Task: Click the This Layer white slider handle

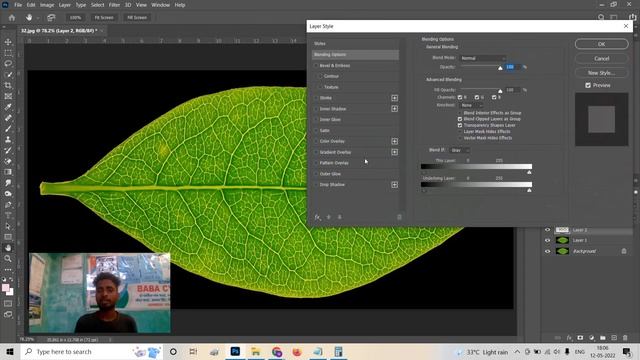Action: (x=529, y=172)
